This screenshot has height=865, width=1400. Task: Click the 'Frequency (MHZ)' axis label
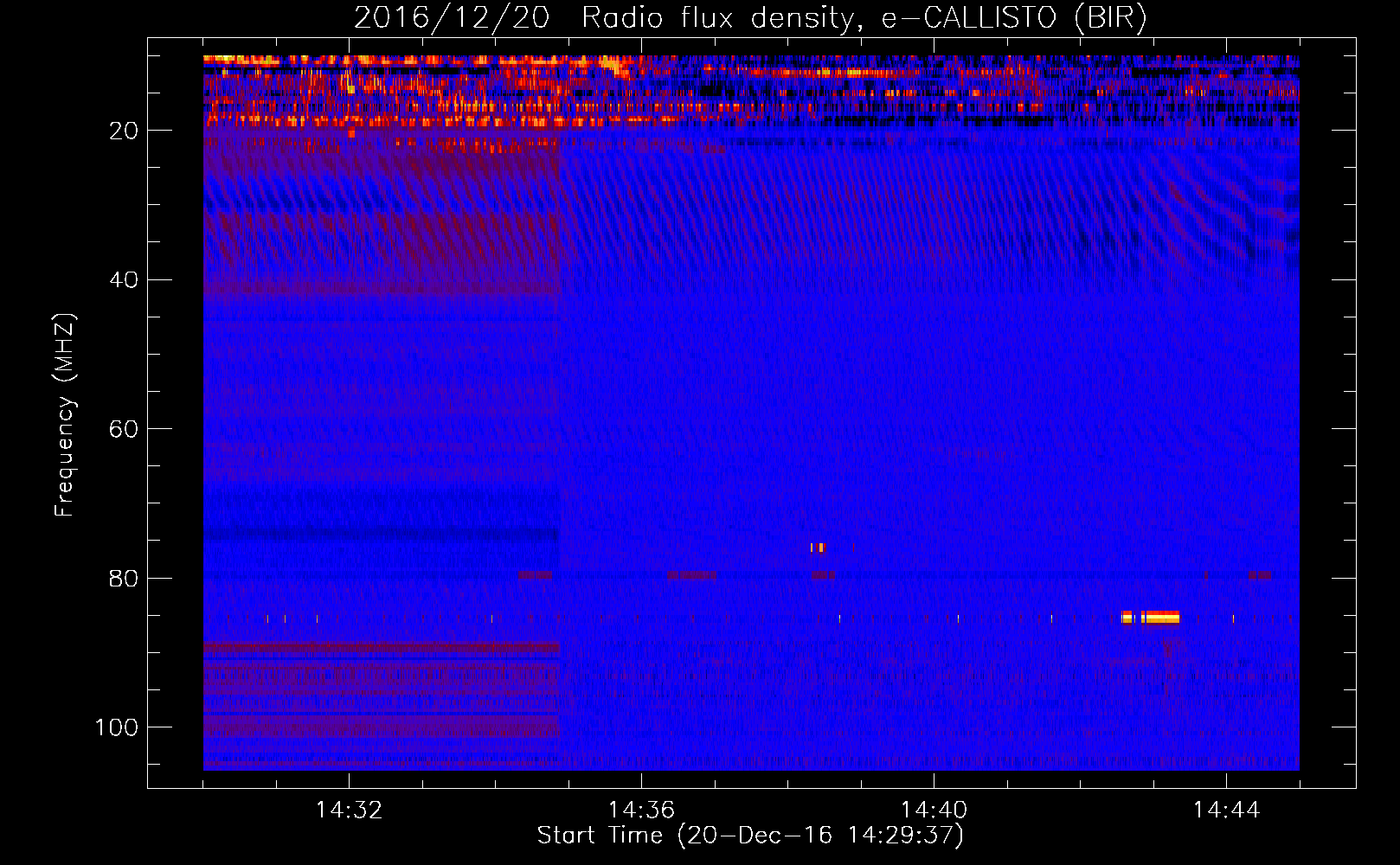coord(65,415)
